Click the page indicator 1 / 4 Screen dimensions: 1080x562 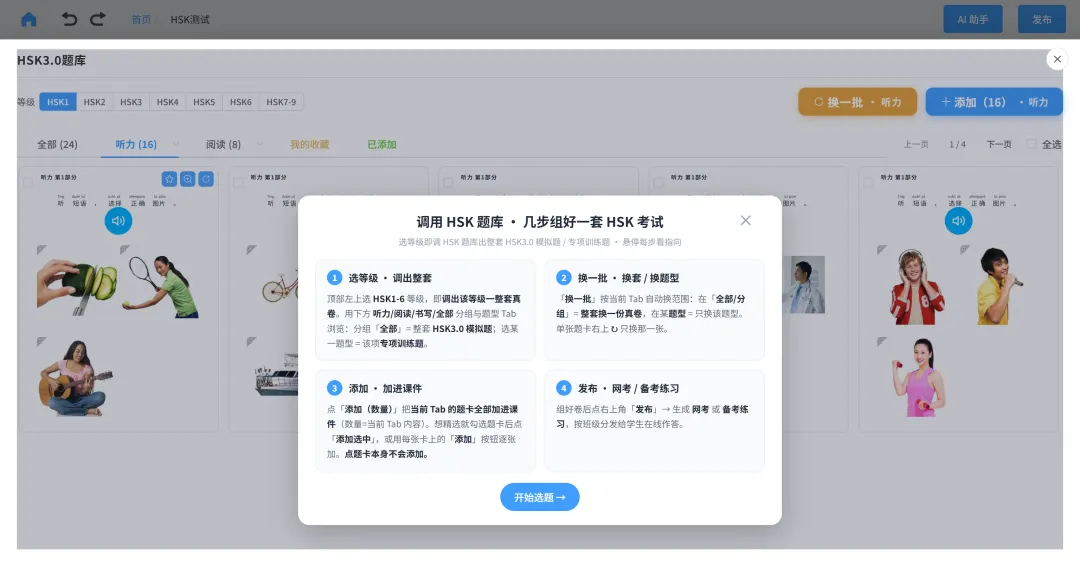click(x=957, y=145)
